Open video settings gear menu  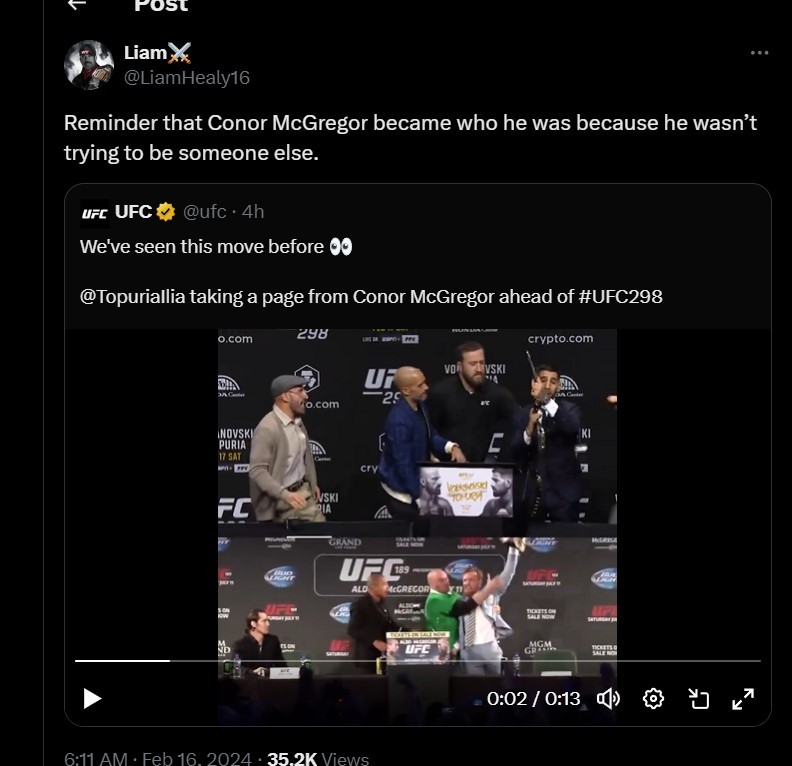(653, 698)
